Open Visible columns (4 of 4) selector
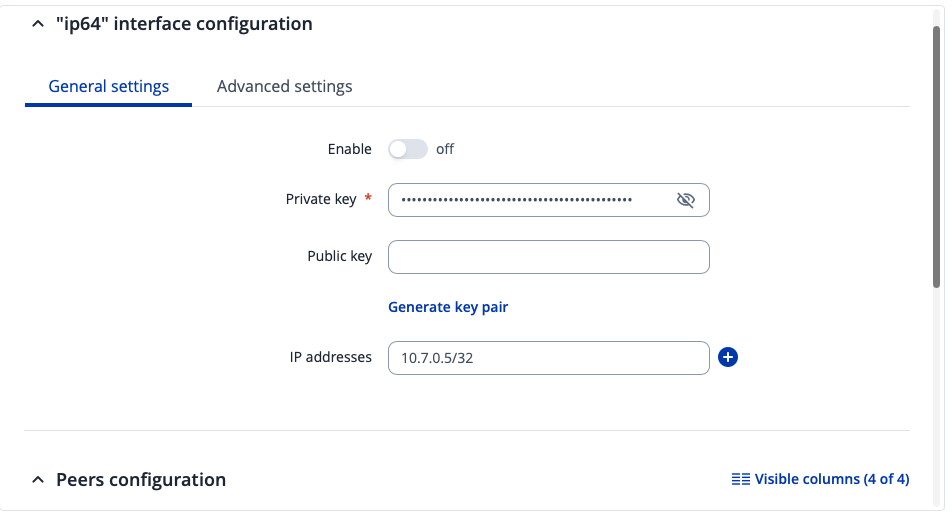Image resolution: width=952 pixels, height=519 pixels. point(831,479)
